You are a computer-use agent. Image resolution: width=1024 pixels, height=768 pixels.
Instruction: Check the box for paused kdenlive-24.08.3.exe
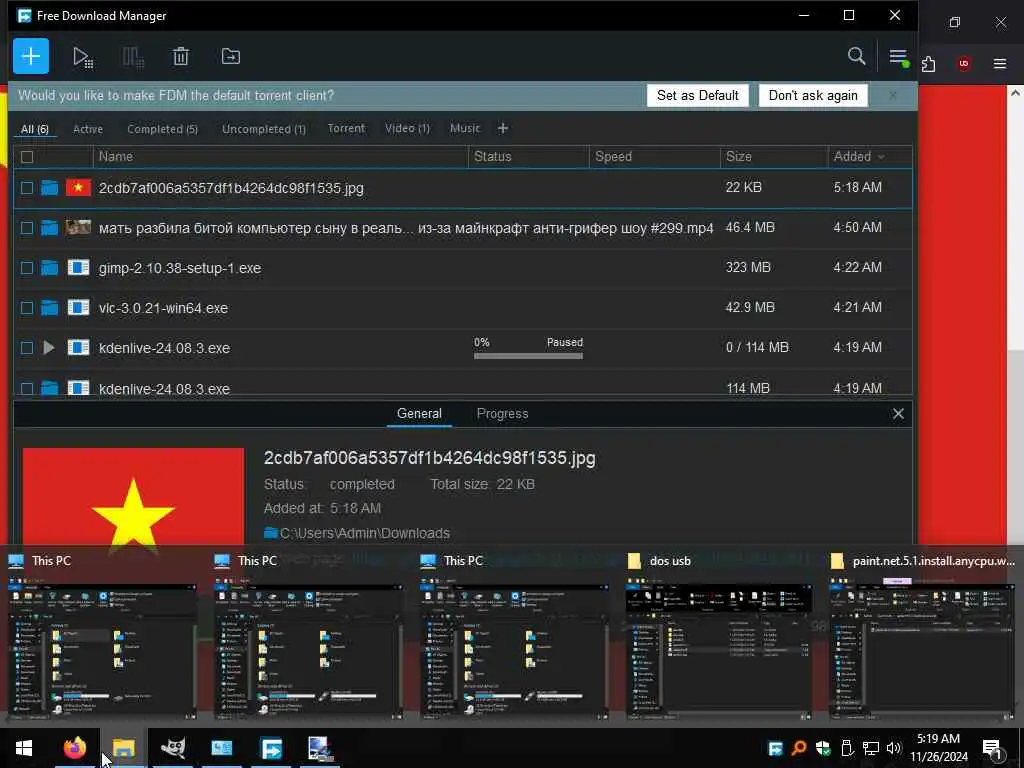(x=27, y=347)
